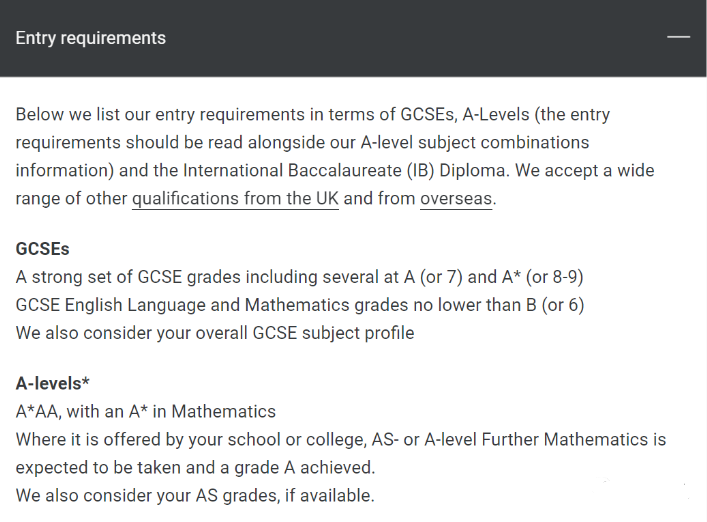Click the GCSE English Language and Mathematics line
This screenshot has height=522, width=707.
pos(300,305)
